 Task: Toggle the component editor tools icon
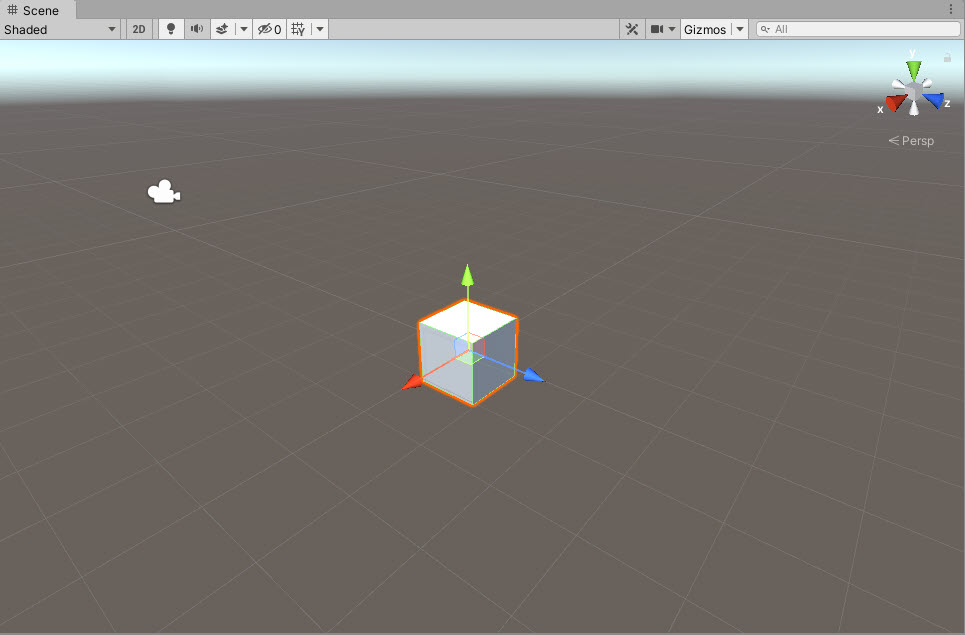tap(632, 29)
